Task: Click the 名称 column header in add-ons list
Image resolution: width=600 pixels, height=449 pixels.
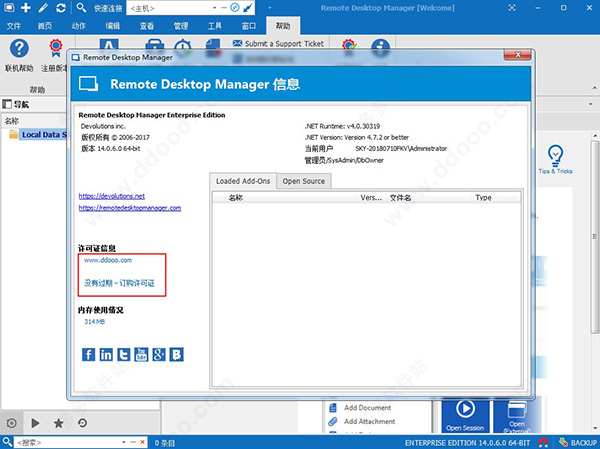Action: click(x=235, y=198)
